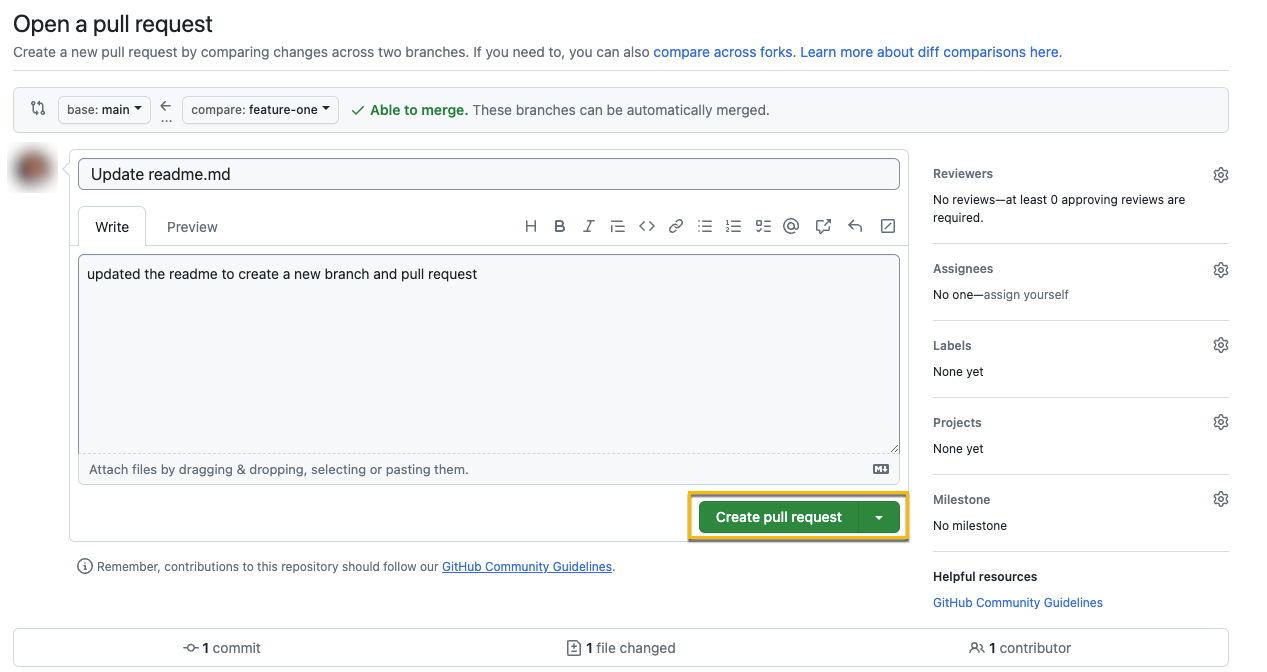Viewport: 1267px width, 672px height.
Task: Mention a user with the @ icon
Action: point(791,226)
